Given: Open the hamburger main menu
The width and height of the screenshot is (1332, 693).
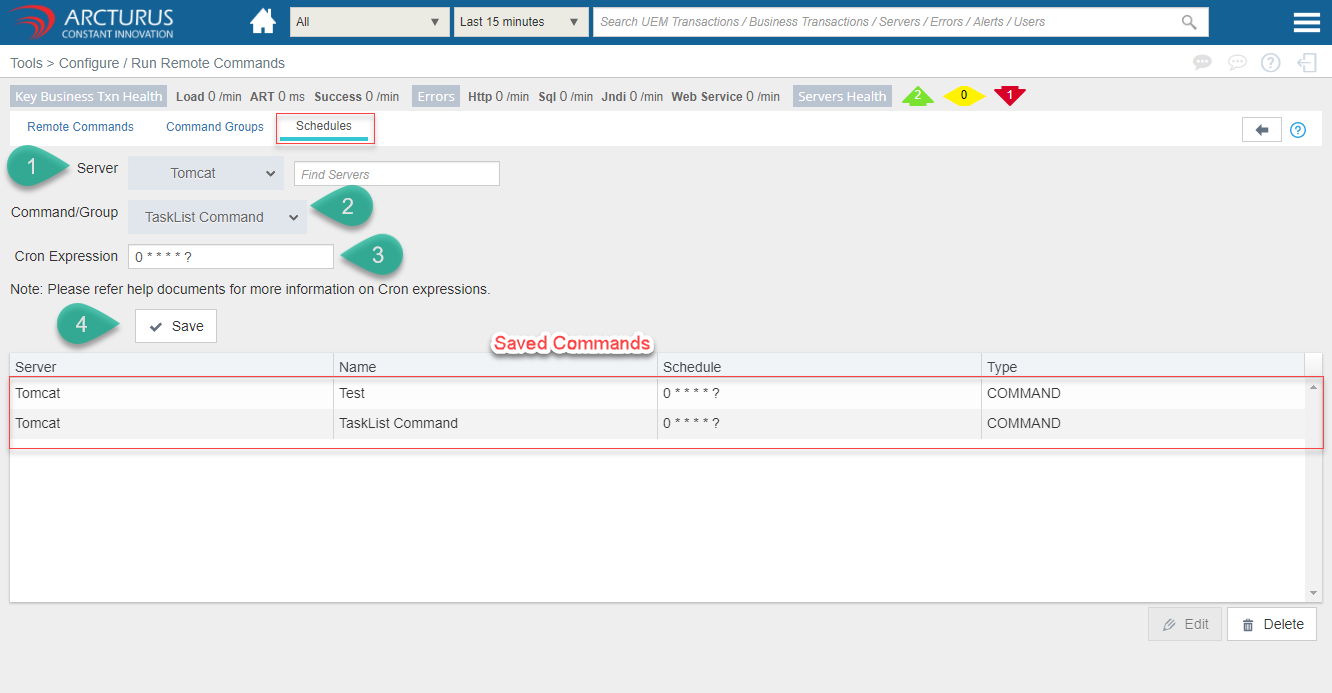Looking at the screenshot, I should point(1306,23).
